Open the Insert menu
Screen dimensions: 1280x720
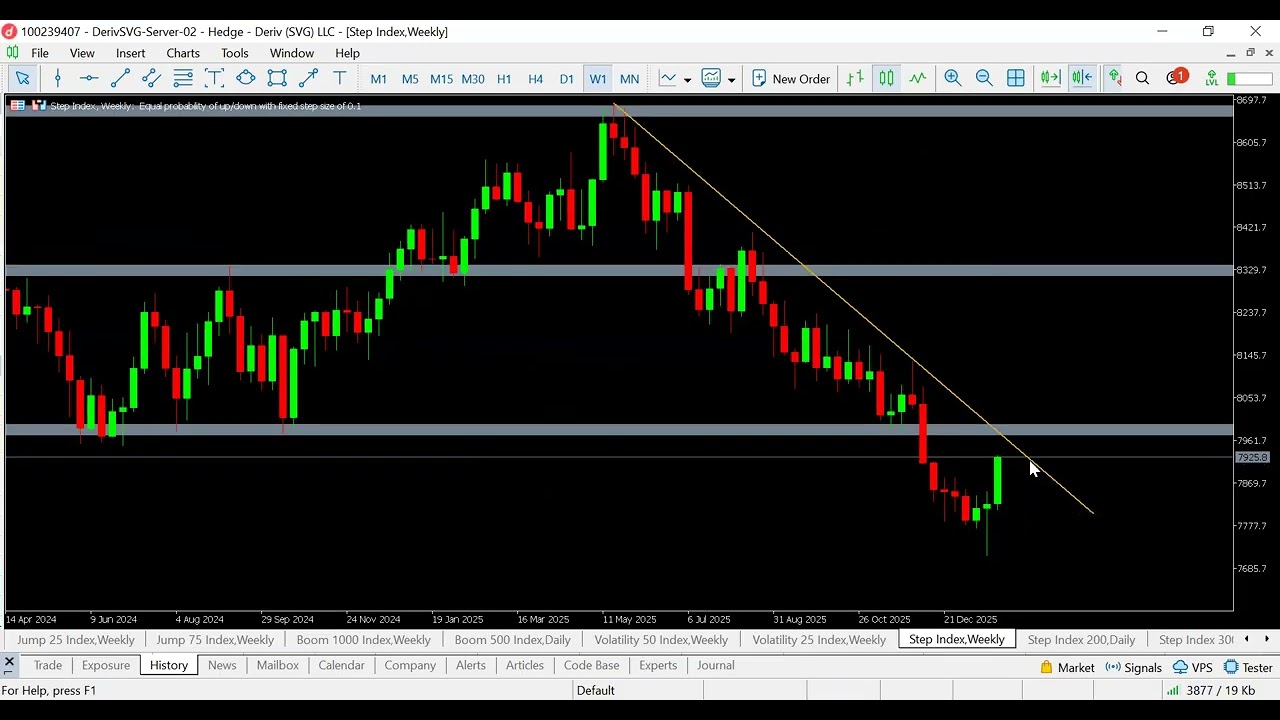131,53
